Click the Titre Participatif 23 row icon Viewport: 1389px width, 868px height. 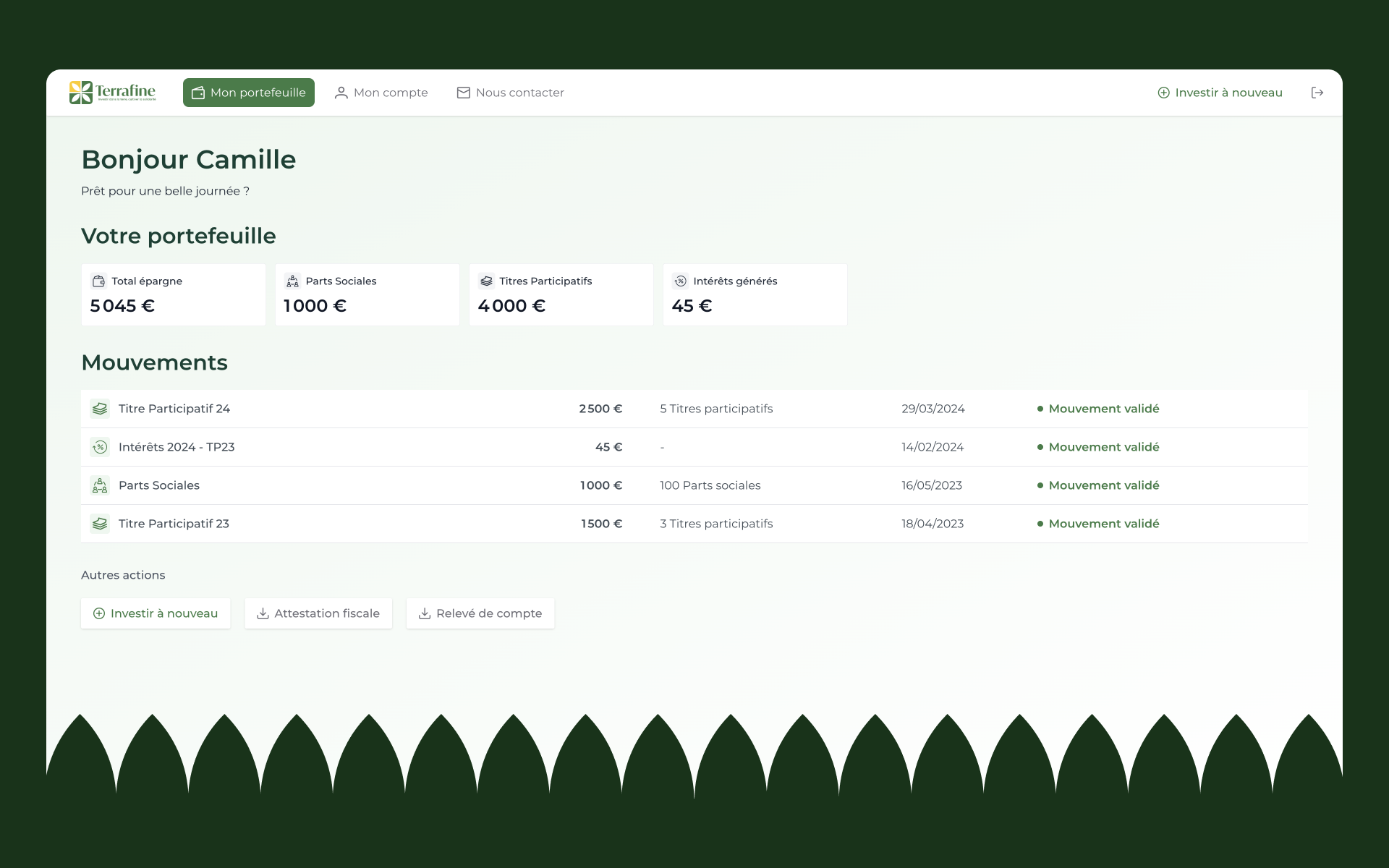point(100,524)
